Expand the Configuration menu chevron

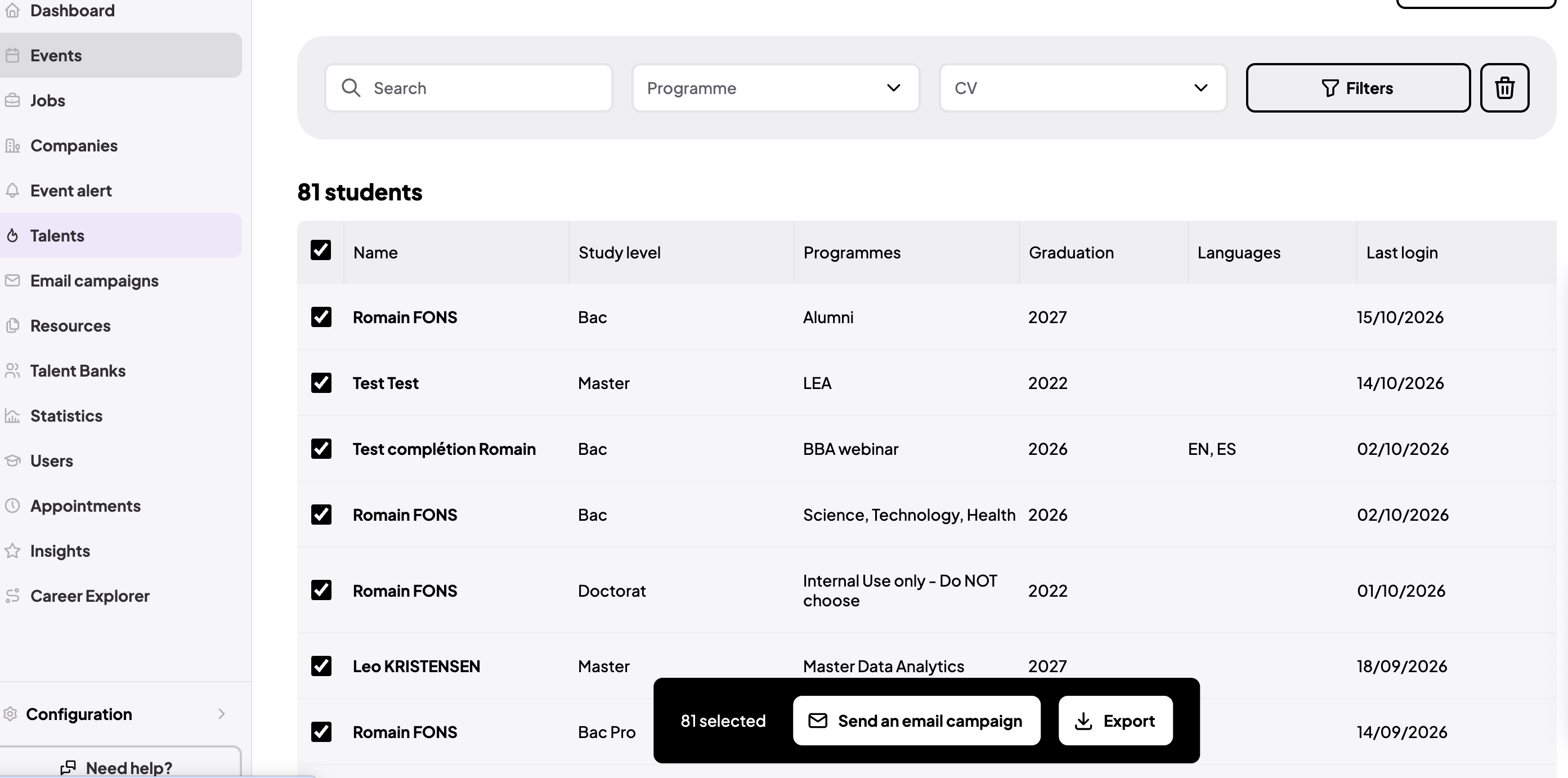(x=222, y=714)
